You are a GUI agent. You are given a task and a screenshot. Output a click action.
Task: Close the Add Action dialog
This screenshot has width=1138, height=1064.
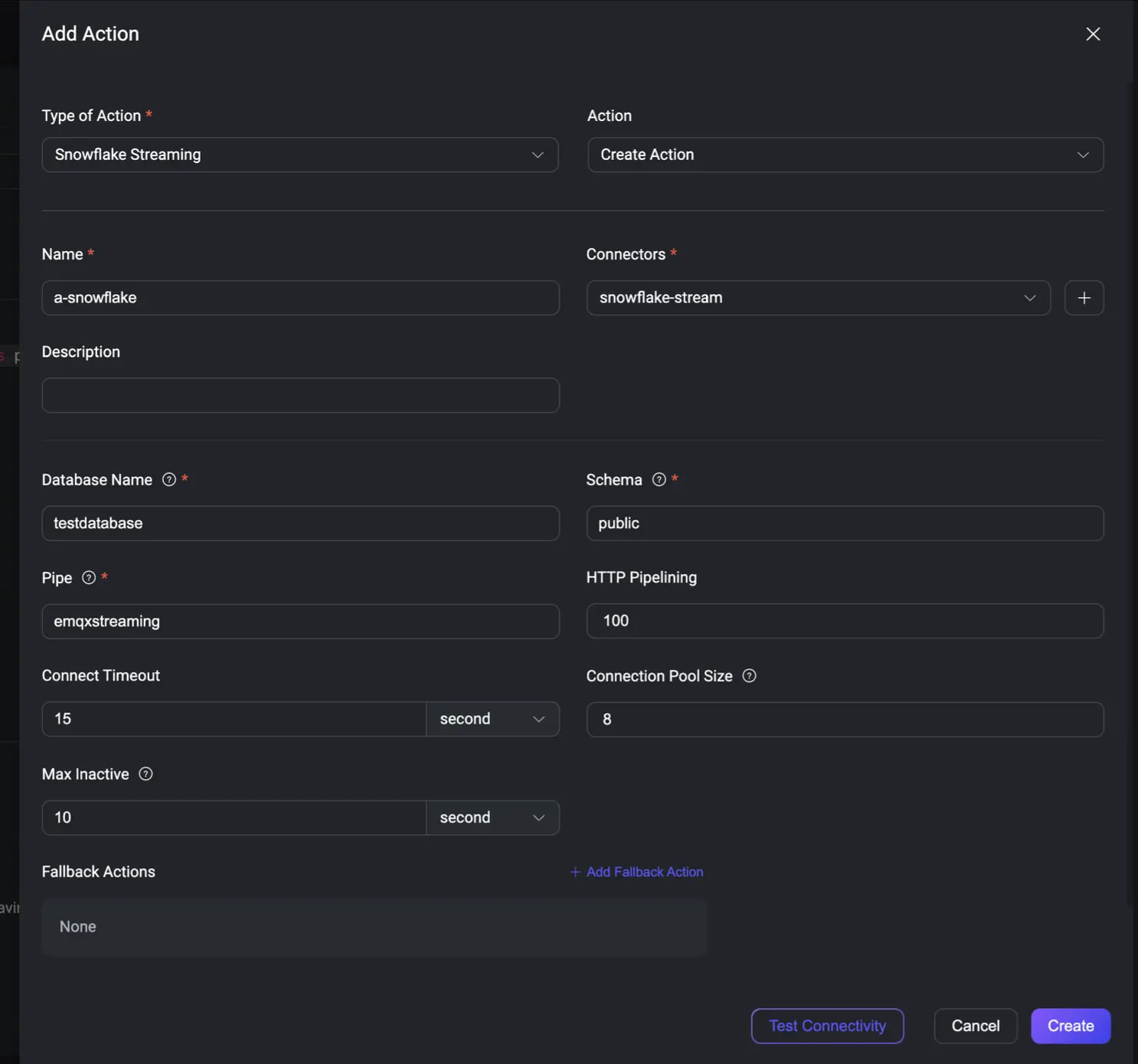tap(1093, 34)
